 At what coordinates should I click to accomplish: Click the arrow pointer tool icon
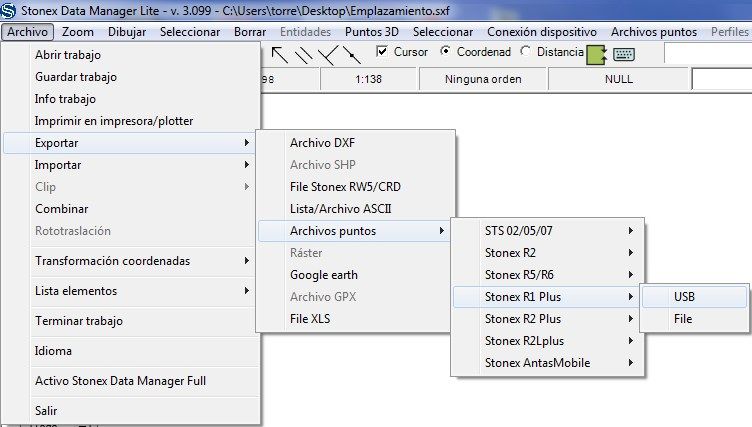(x=279, y=55)
